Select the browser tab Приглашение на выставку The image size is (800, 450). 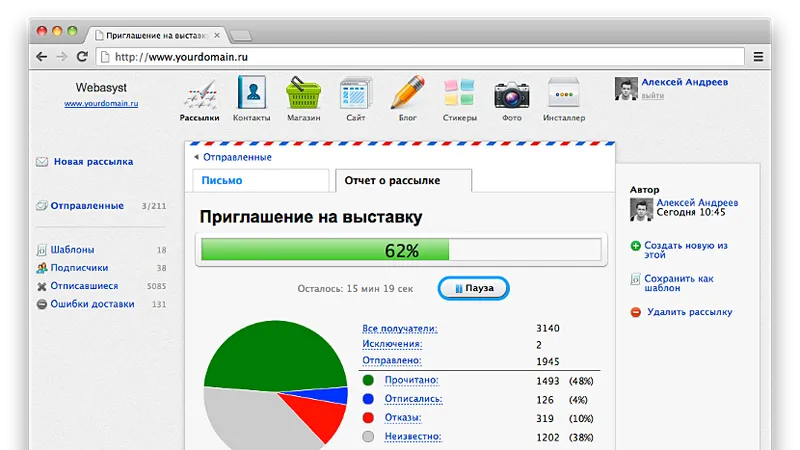point(157,35)
